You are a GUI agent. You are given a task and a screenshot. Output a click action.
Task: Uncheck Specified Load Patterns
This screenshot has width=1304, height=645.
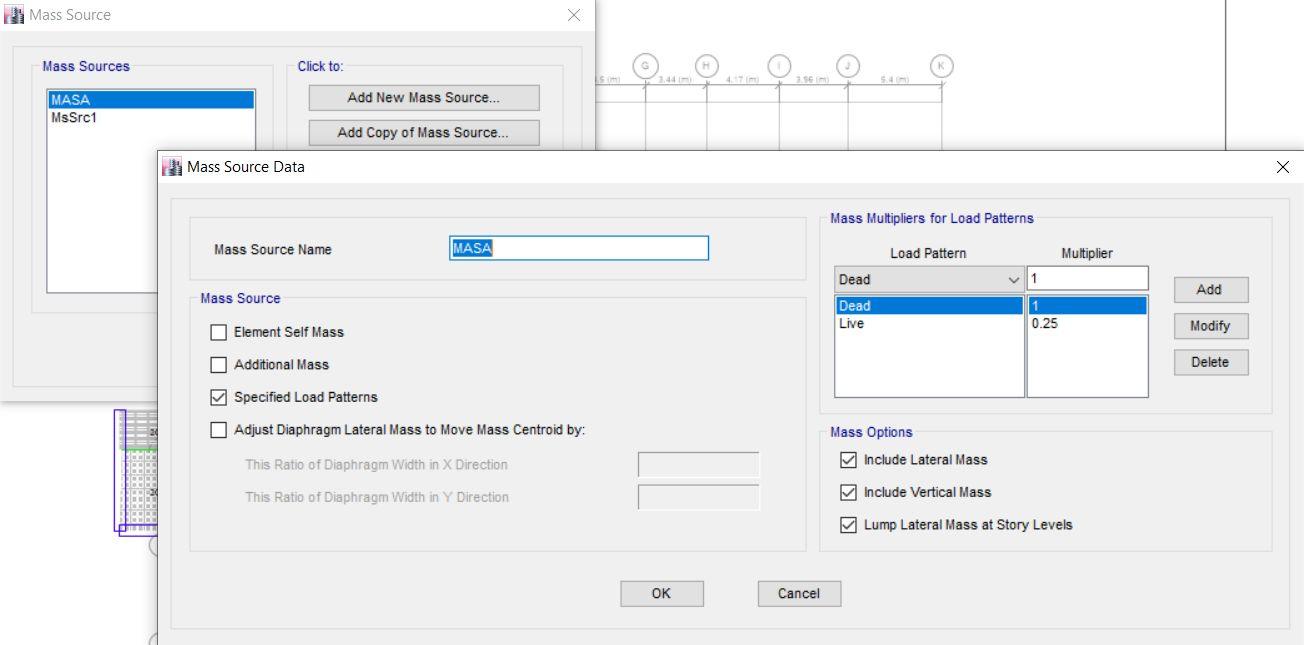point(219,397)
